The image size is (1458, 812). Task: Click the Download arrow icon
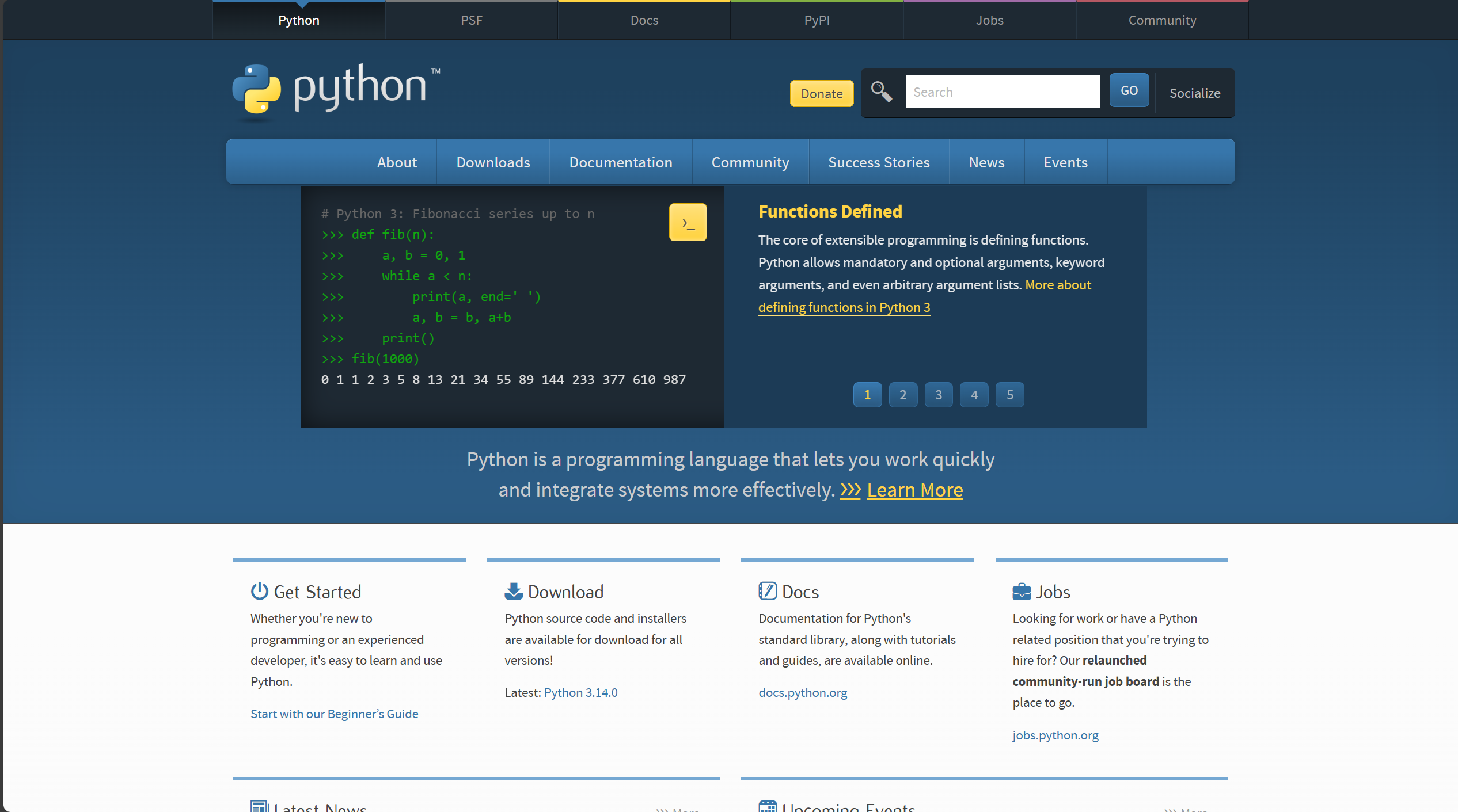pos(513,591)
